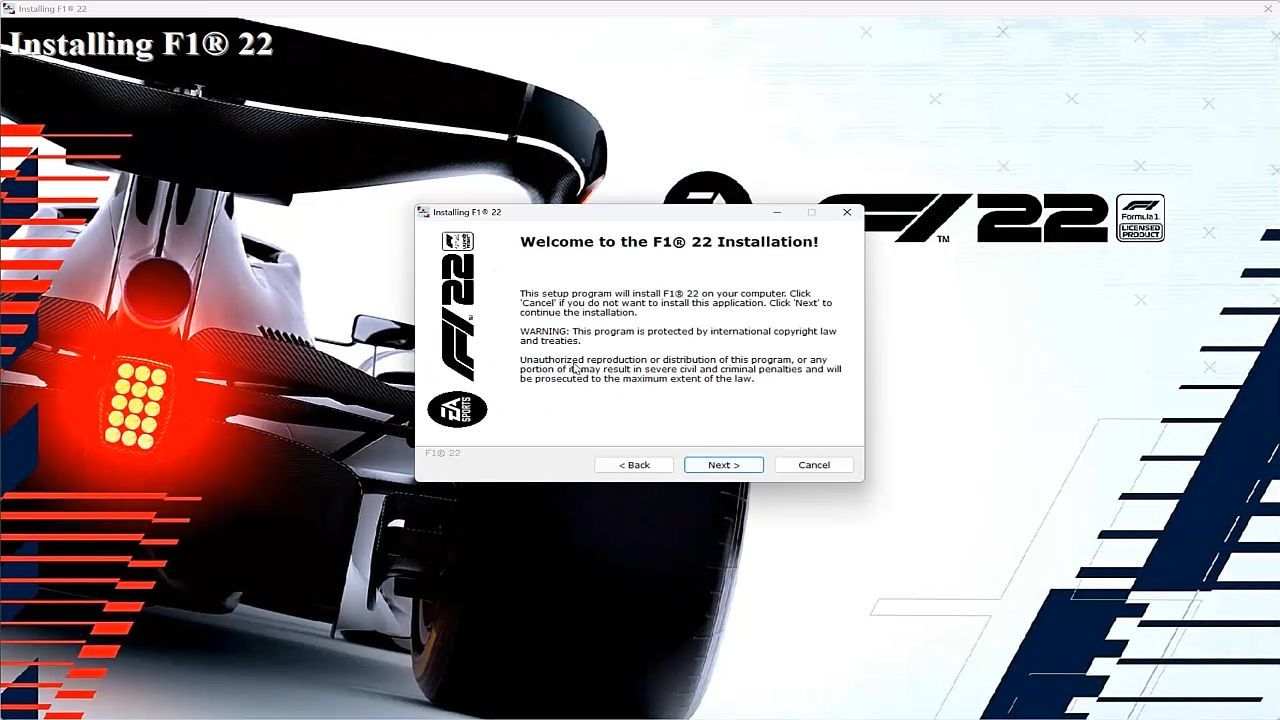Click the outer window's title bar icon

click(8, 8)
